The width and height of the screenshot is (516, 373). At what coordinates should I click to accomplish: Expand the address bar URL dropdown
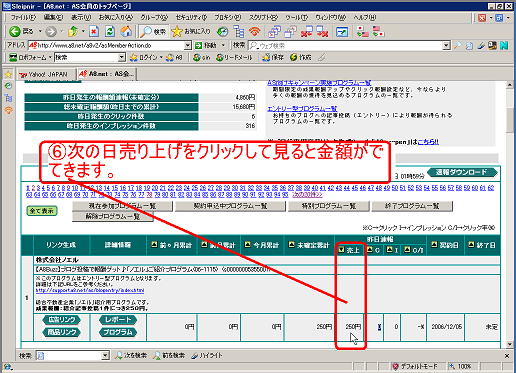188,45
